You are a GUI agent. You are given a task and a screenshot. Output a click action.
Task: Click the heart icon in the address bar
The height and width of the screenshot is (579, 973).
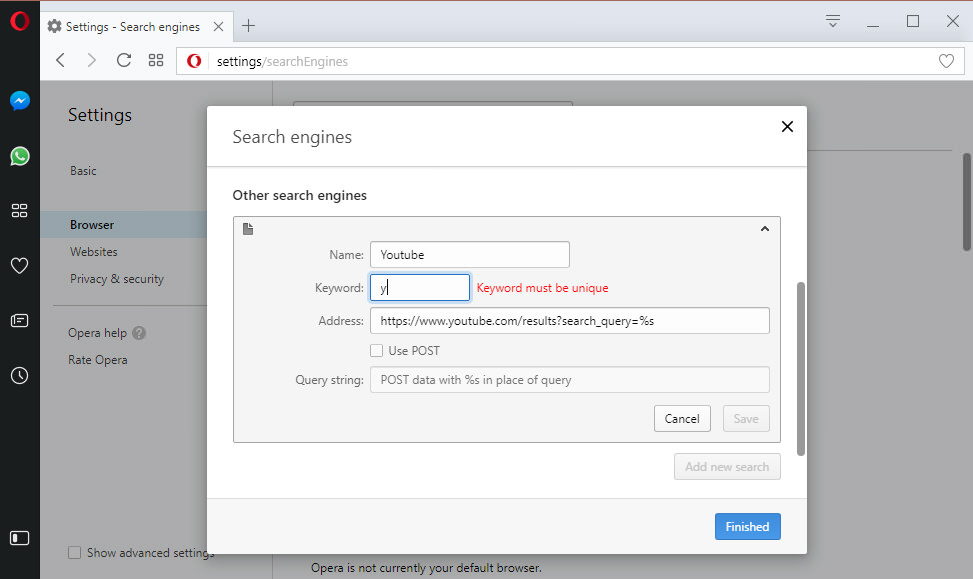tap(946, 61)
